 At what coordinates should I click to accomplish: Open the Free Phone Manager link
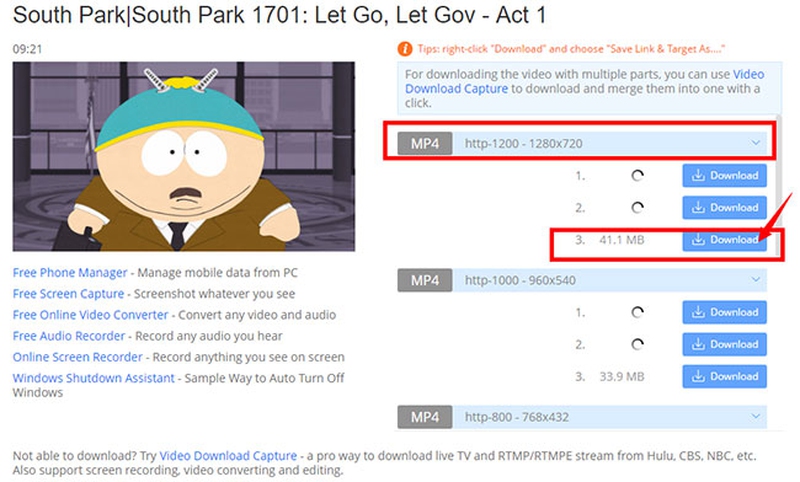pos(70,272)
